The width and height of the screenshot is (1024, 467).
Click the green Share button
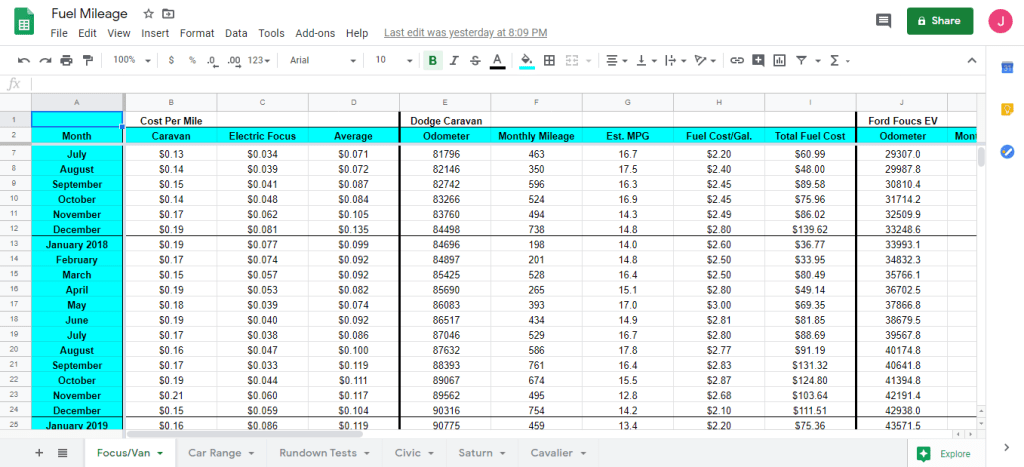tap(939, 20)
